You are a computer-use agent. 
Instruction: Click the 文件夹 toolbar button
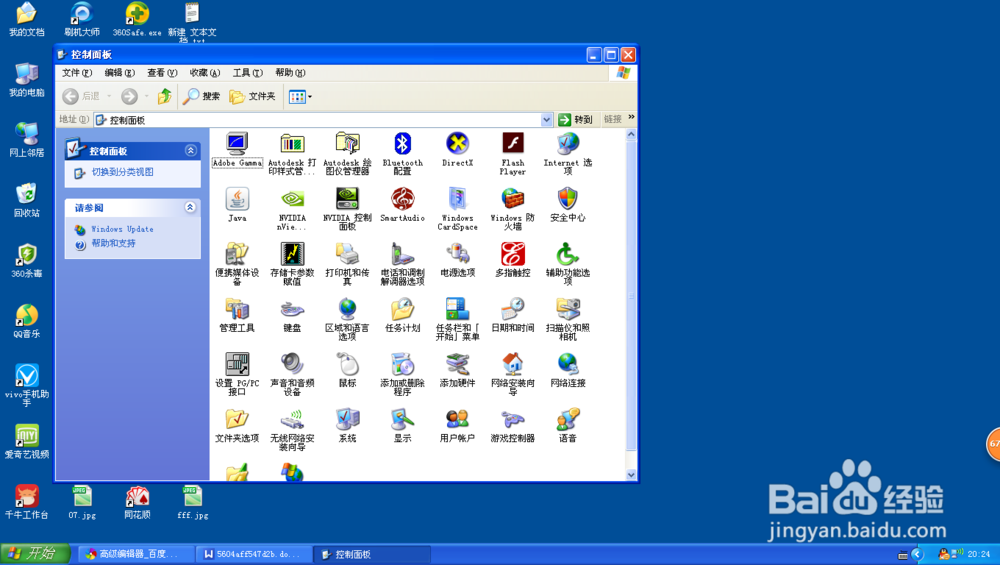pyautogui.click(x=253, y=96)
